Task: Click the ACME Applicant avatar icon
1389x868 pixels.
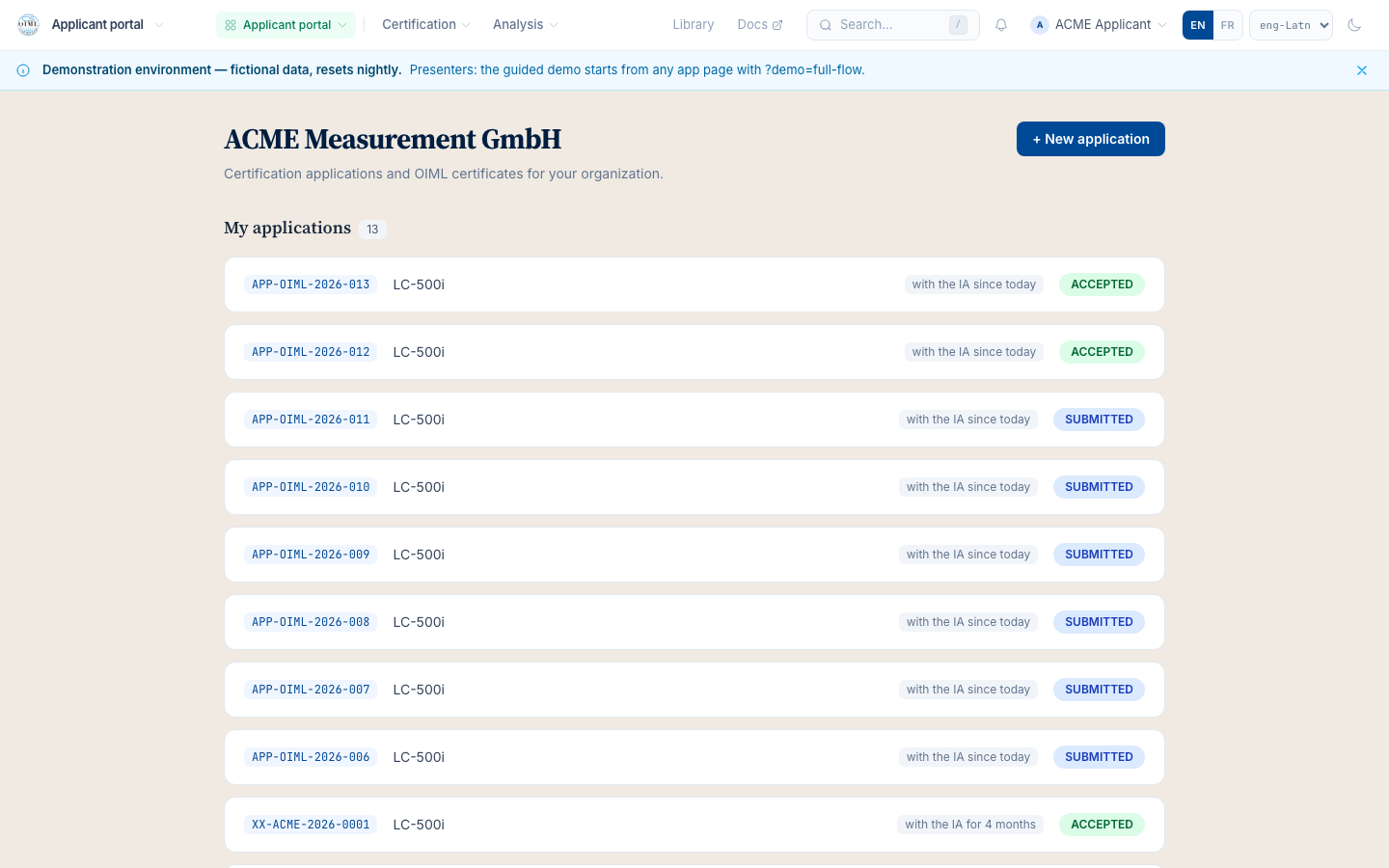Action: click(x=1040, y=25)
